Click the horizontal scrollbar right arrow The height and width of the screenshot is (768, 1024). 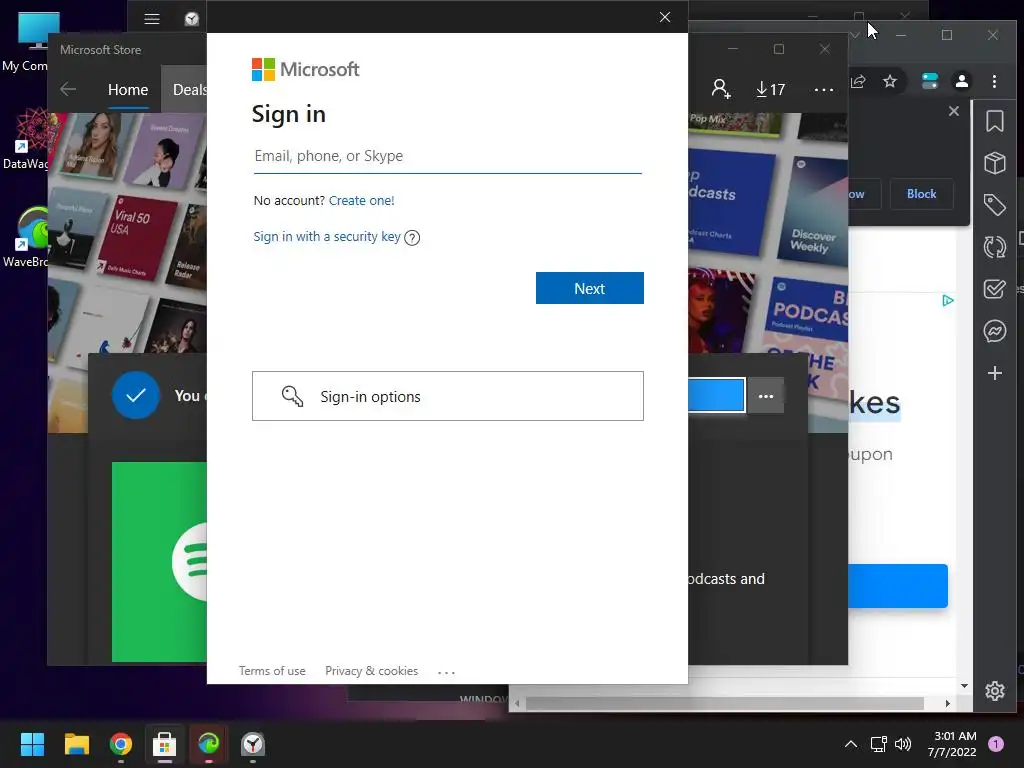pos(948,703)
